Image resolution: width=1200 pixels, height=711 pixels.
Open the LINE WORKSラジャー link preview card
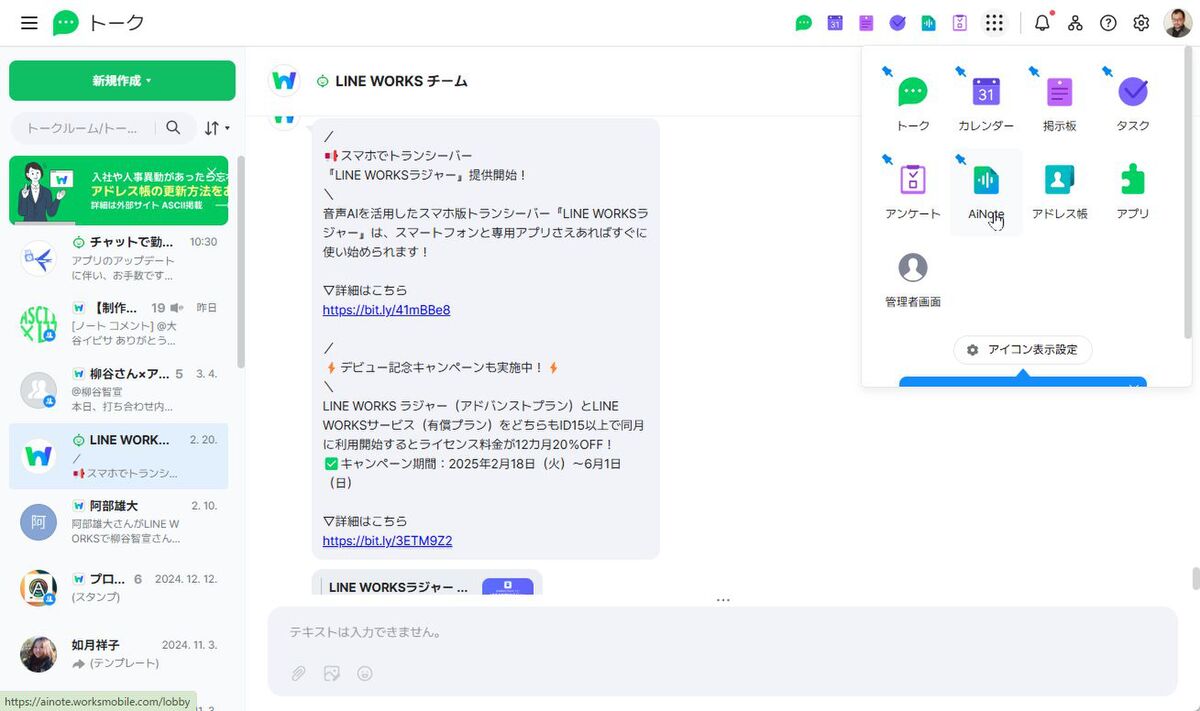point(427,584)
